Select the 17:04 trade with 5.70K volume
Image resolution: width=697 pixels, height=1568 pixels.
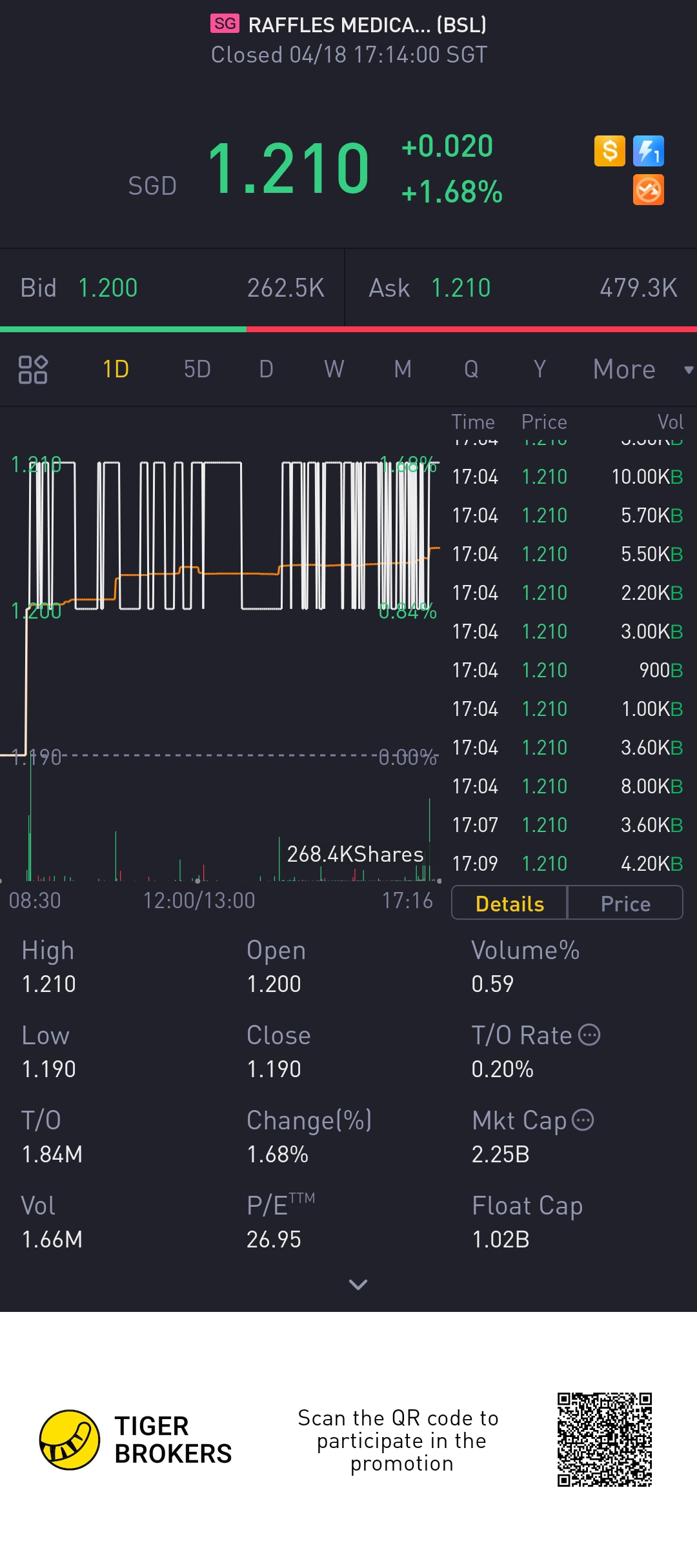567,515
